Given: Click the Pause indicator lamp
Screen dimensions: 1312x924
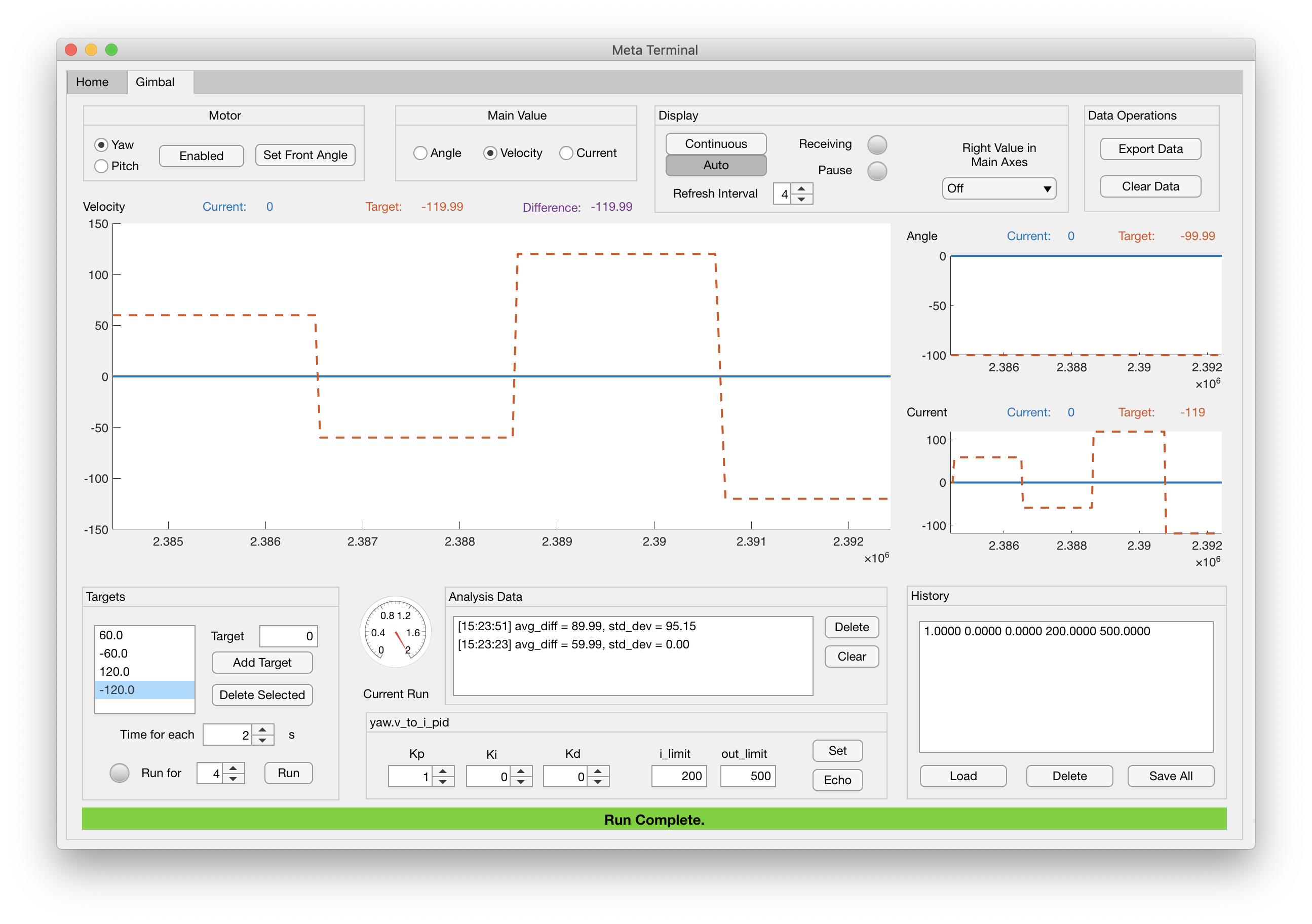Looking at the screenshot, I should [876, 170].
